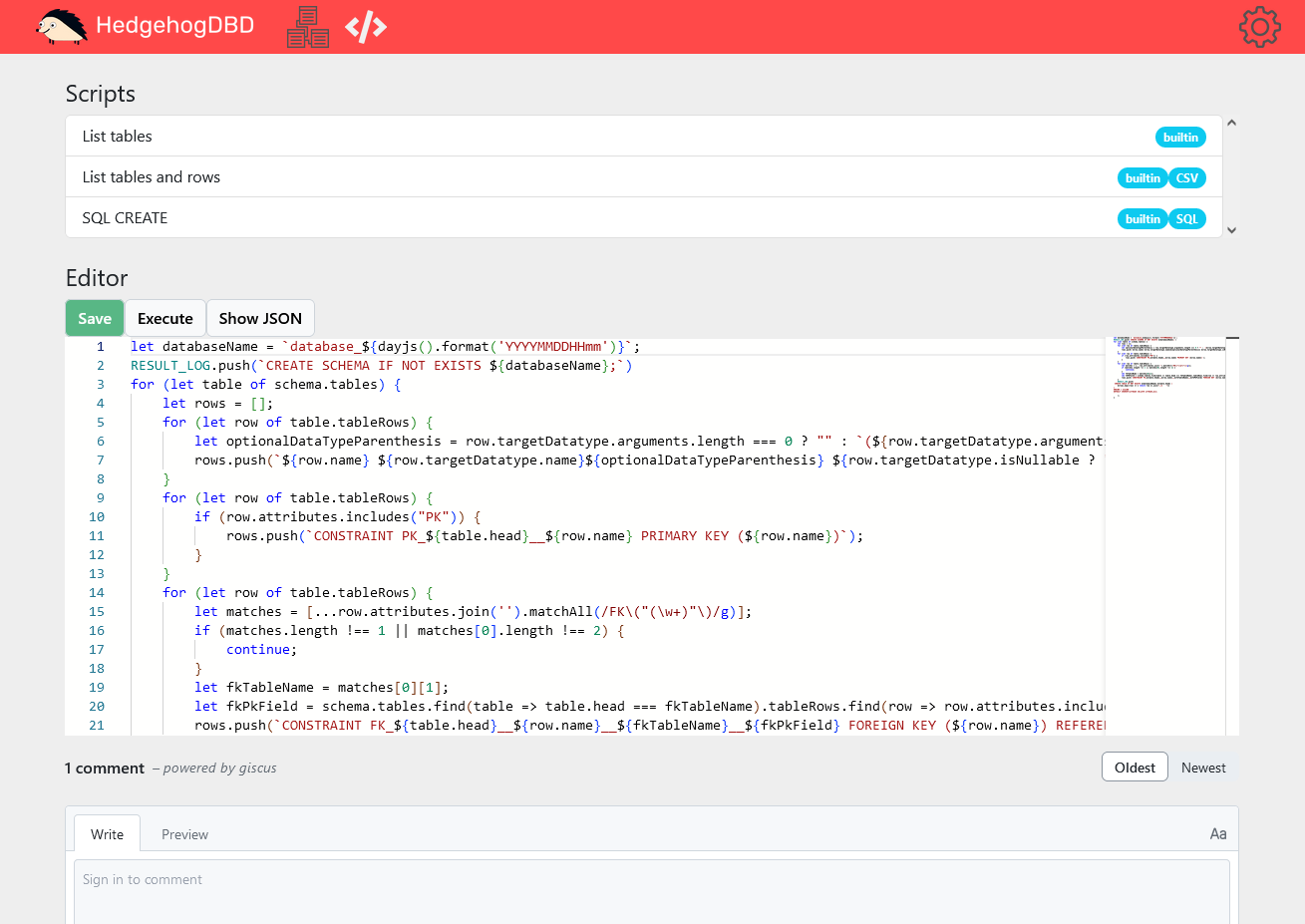Click the CSV badge on List tables and rows
This screenshot has width=1305, height=924.
pyautogui.click(x=1186, y=178)
